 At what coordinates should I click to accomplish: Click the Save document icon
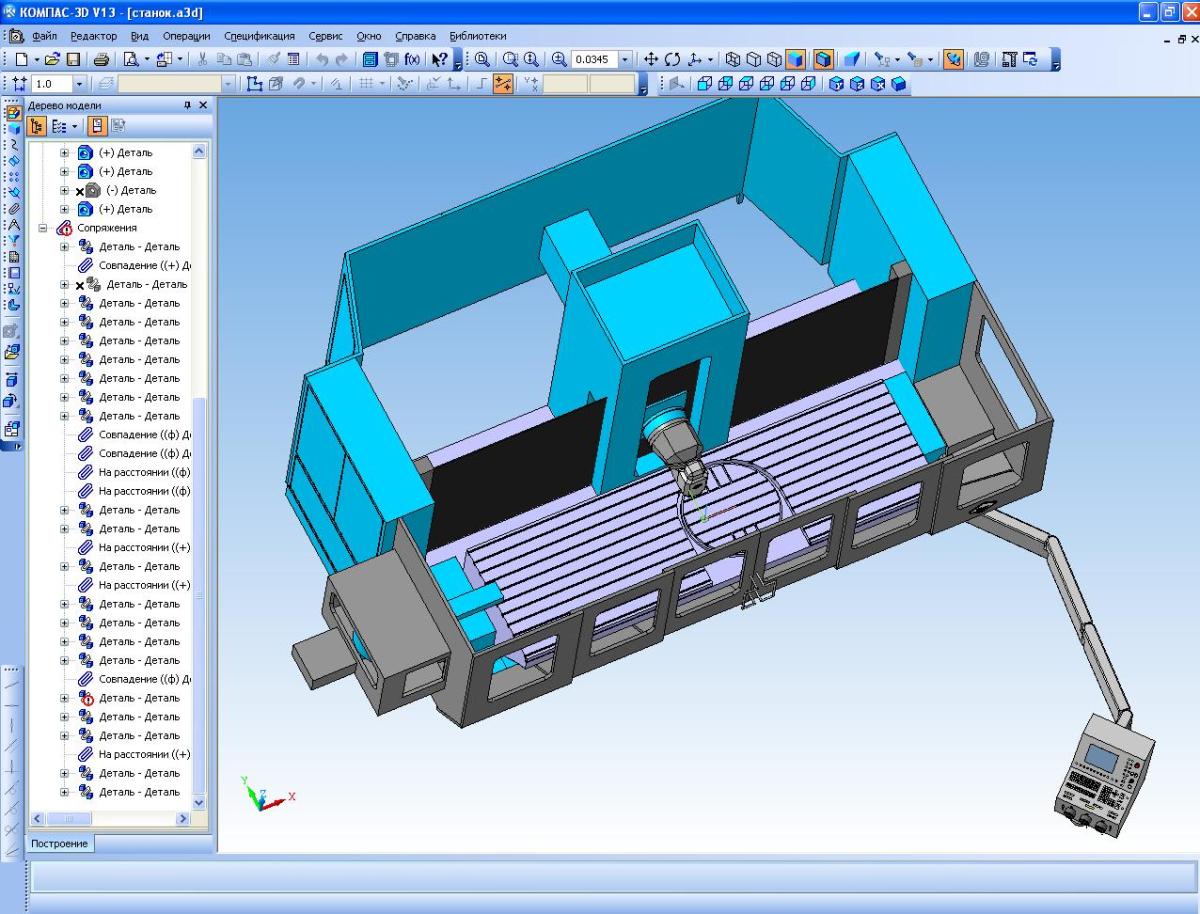(73, 60)
